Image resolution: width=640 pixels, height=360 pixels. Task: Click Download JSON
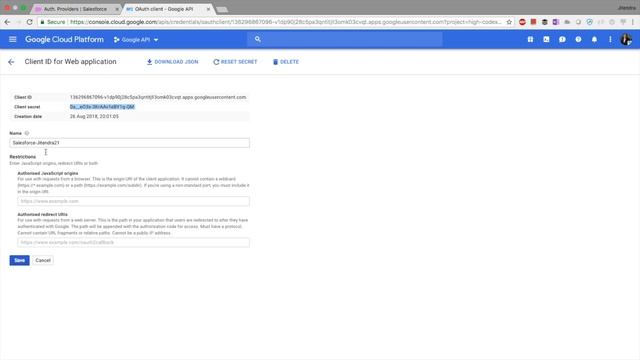click(x=172, y=62)
